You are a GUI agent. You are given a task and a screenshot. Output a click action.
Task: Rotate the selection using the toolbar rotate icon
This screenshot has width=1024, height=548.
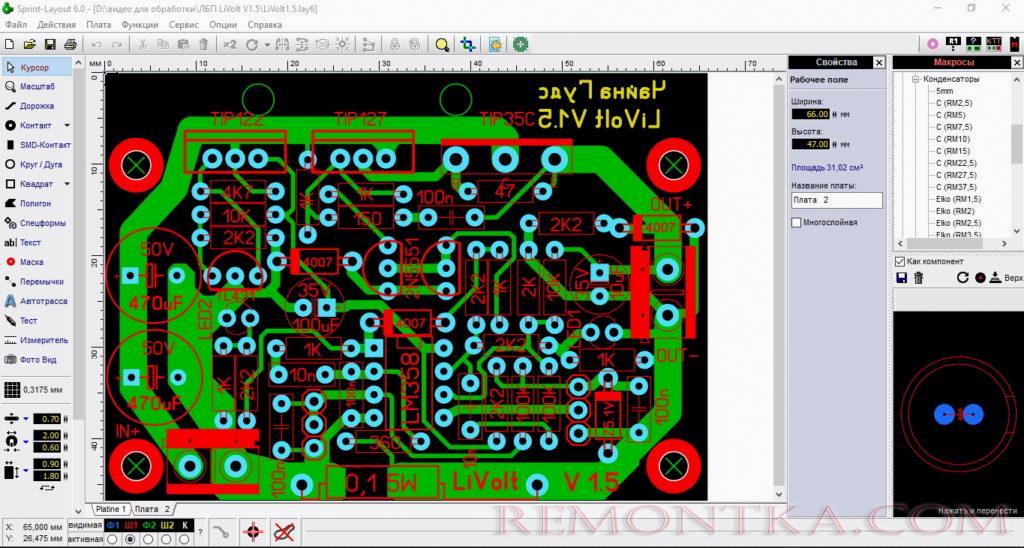[252, 44]
